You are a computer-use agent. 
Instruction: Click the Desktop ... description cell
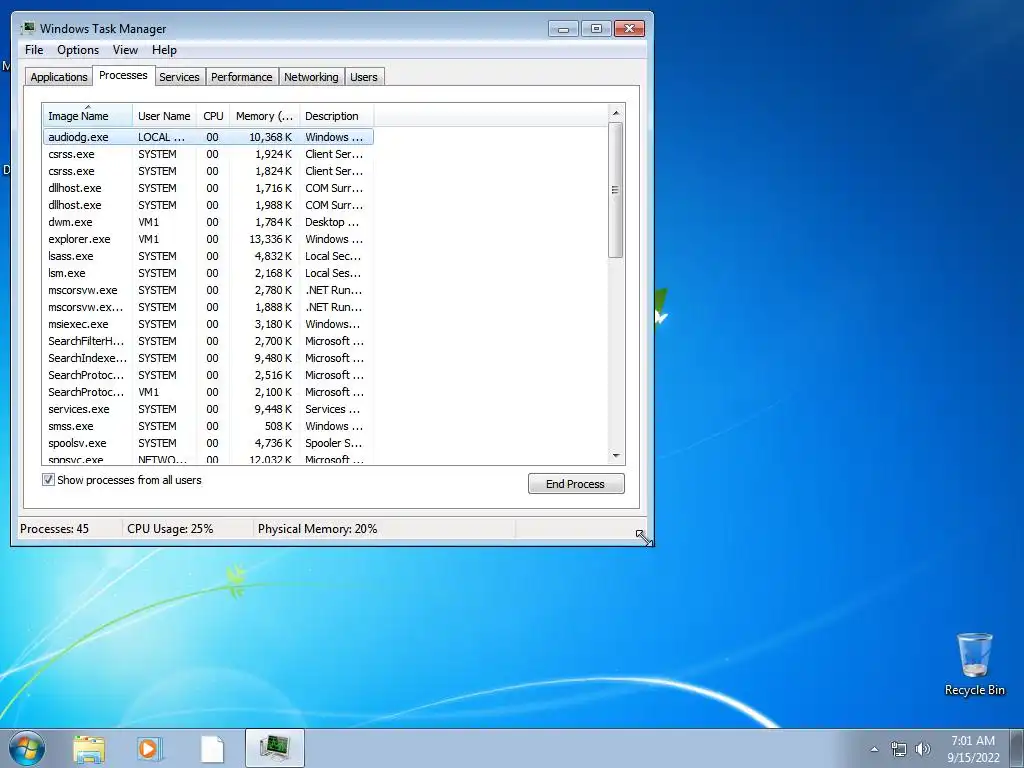(x=332, y=222)
